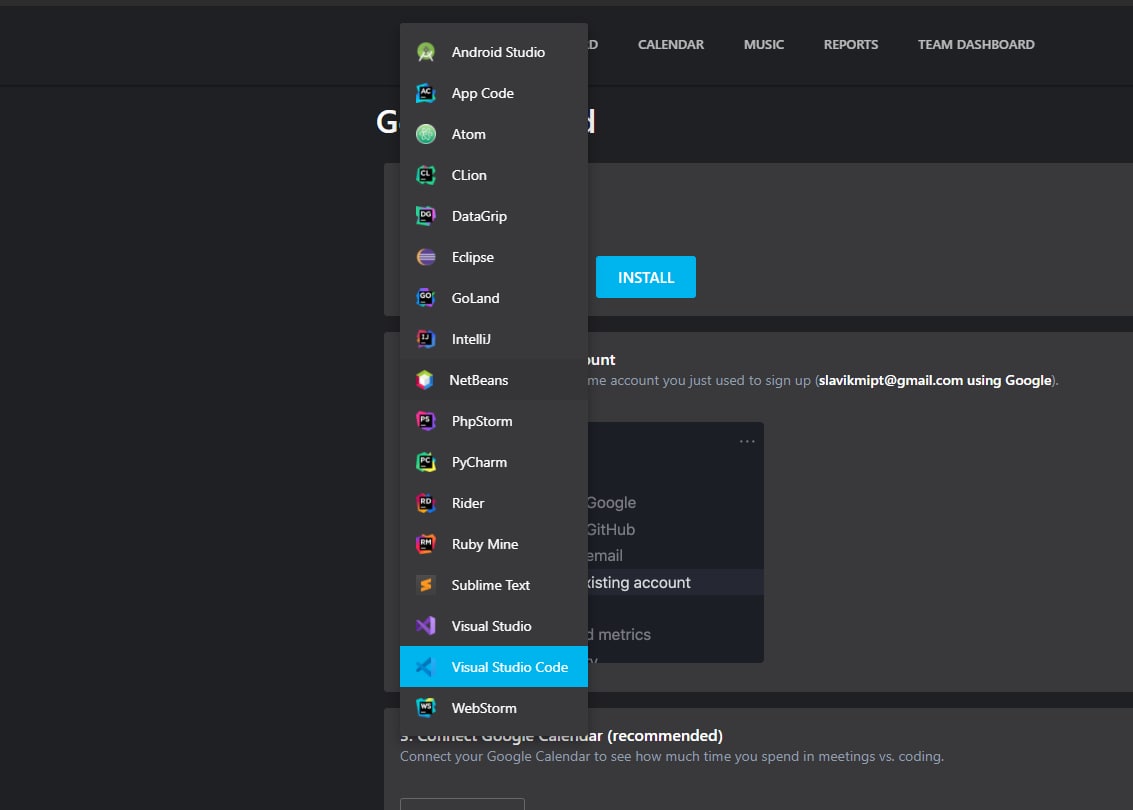Select the Eclipse option
The height and width of the screenshot is (810, 1133).
coord(494,257)
